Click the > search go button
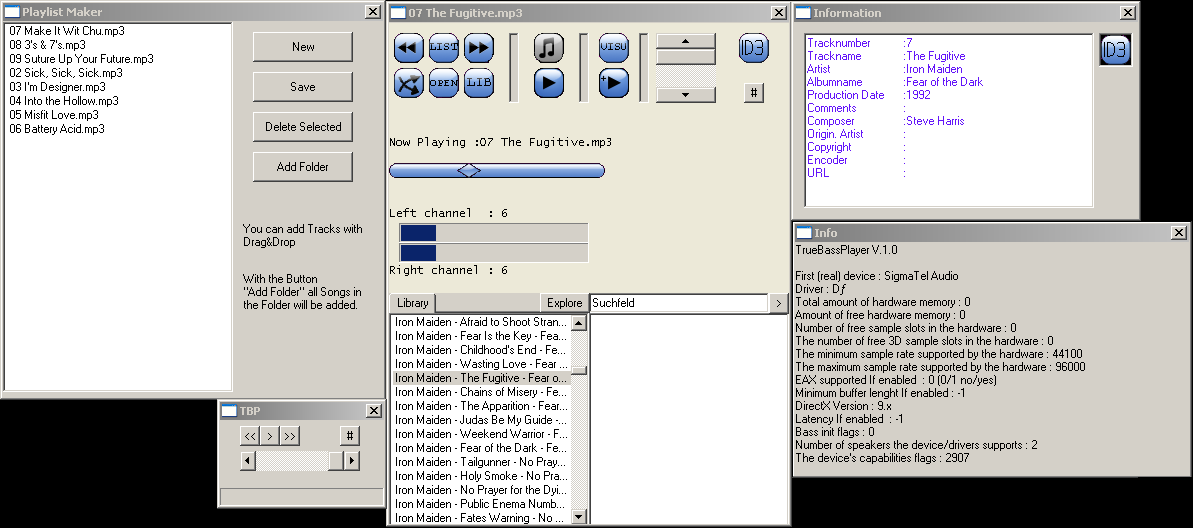1193x528 pixels. pos(778,303)
